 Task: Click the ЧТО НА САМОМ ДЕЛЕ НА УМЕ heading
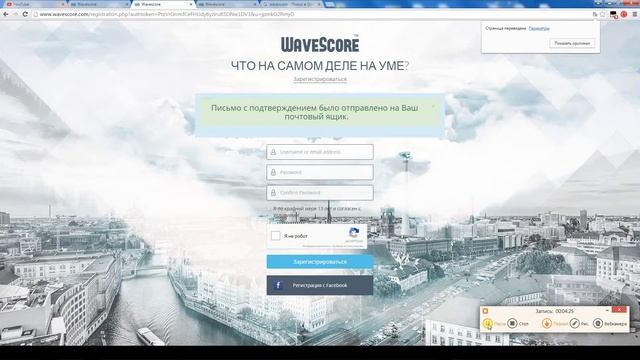pyautogui.click(x=320, y=66)
